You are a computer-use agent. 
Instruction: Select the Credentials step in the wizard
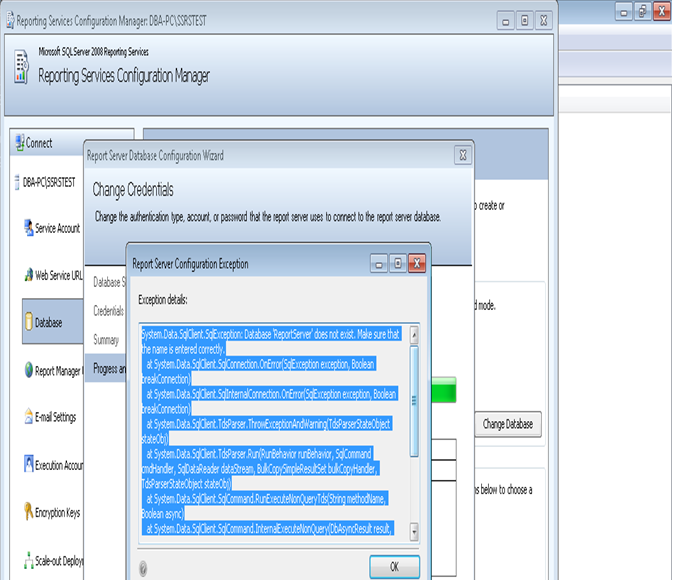(108, 310)
